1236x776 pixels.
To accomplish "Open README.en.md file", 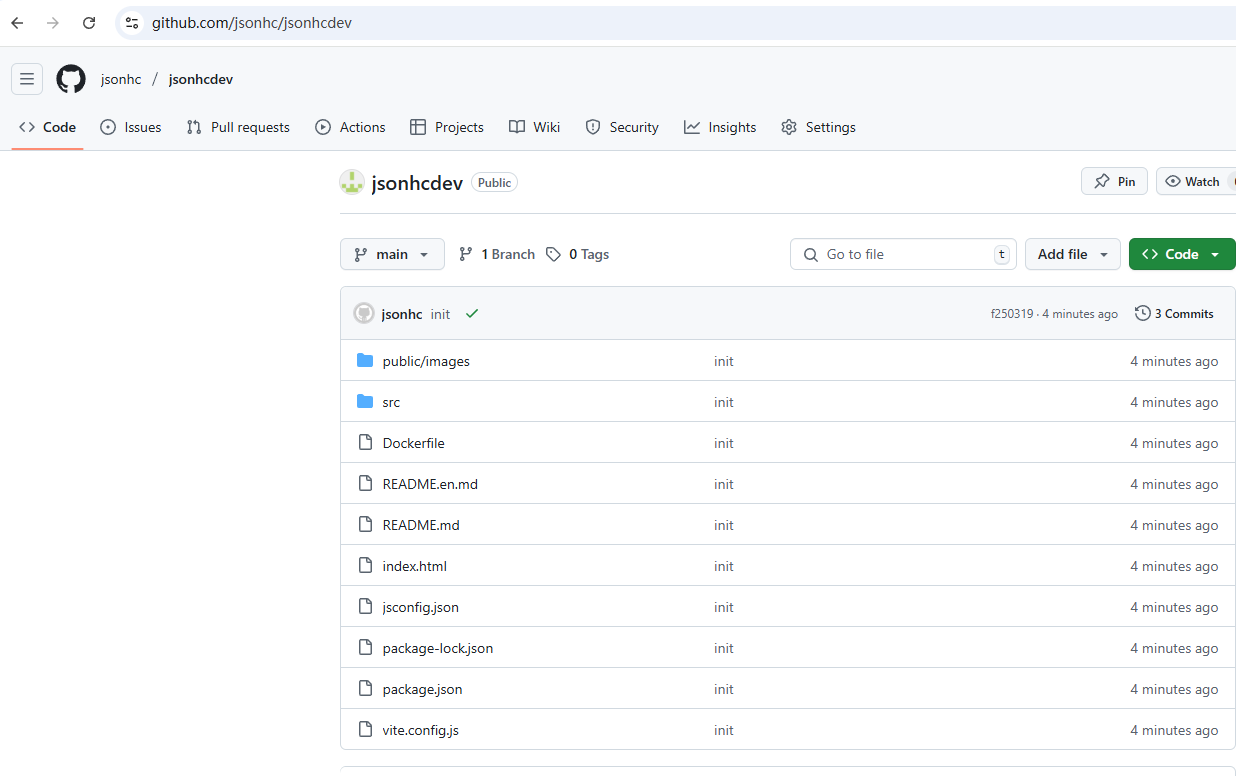I will (x=430, y=484).
